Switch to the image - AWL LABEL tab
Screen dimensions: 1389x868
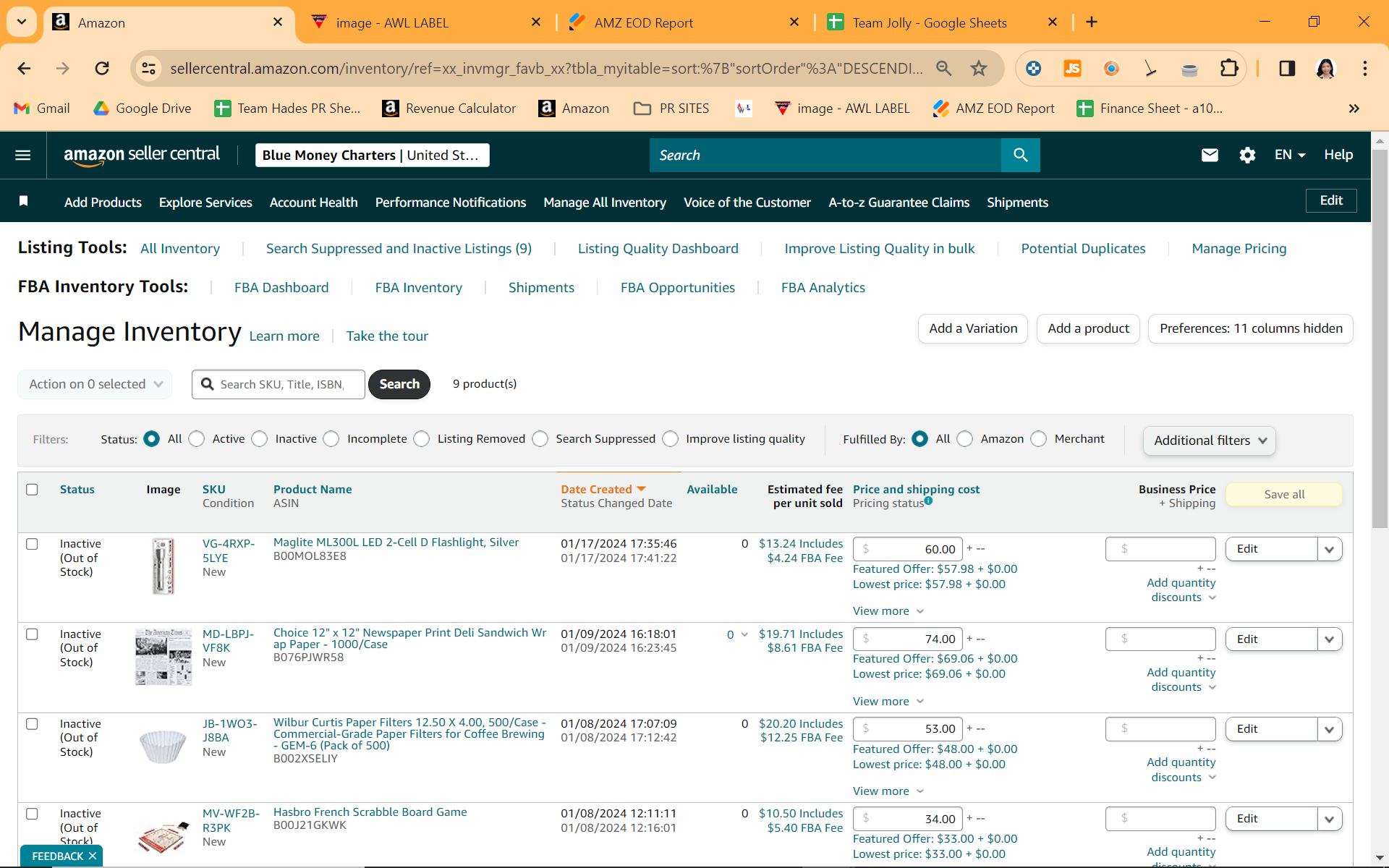[392, 22]
